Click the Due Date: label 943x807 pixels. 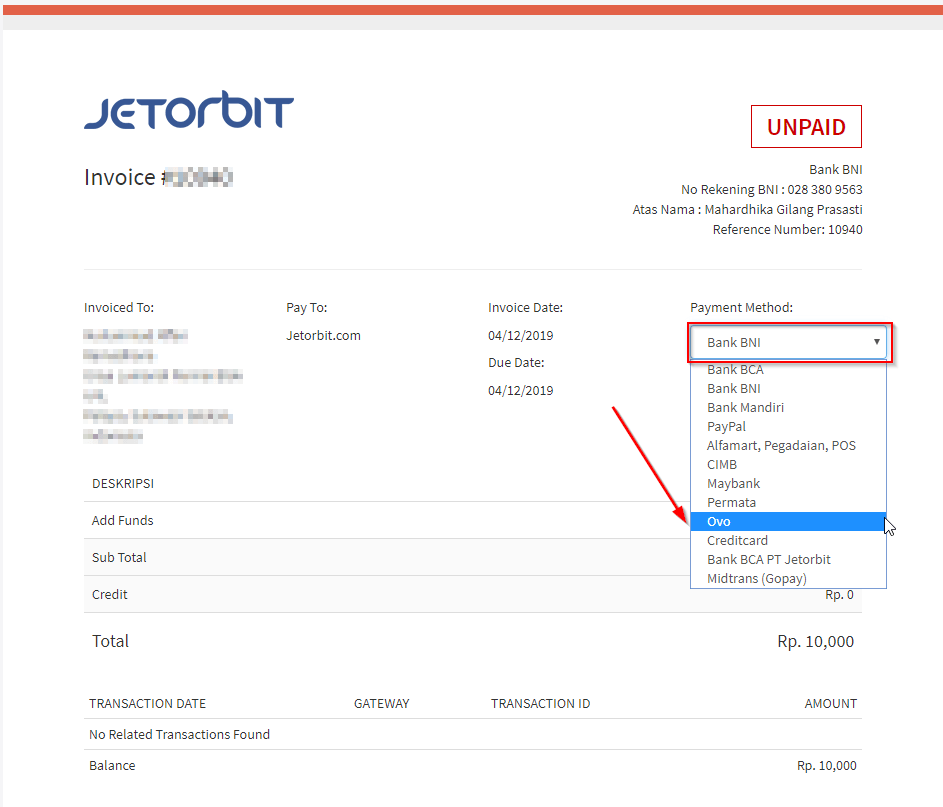[516, 363]
